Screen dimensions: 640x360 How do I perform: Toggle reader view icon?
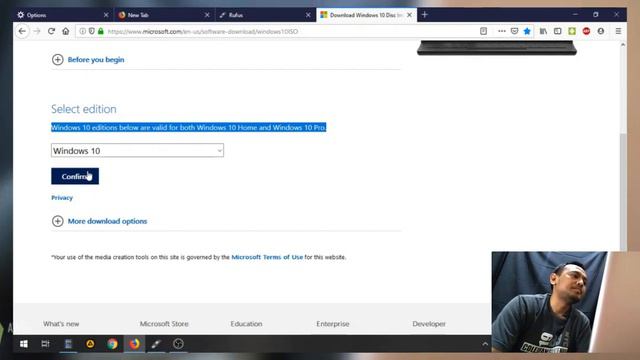pos(483,31)
